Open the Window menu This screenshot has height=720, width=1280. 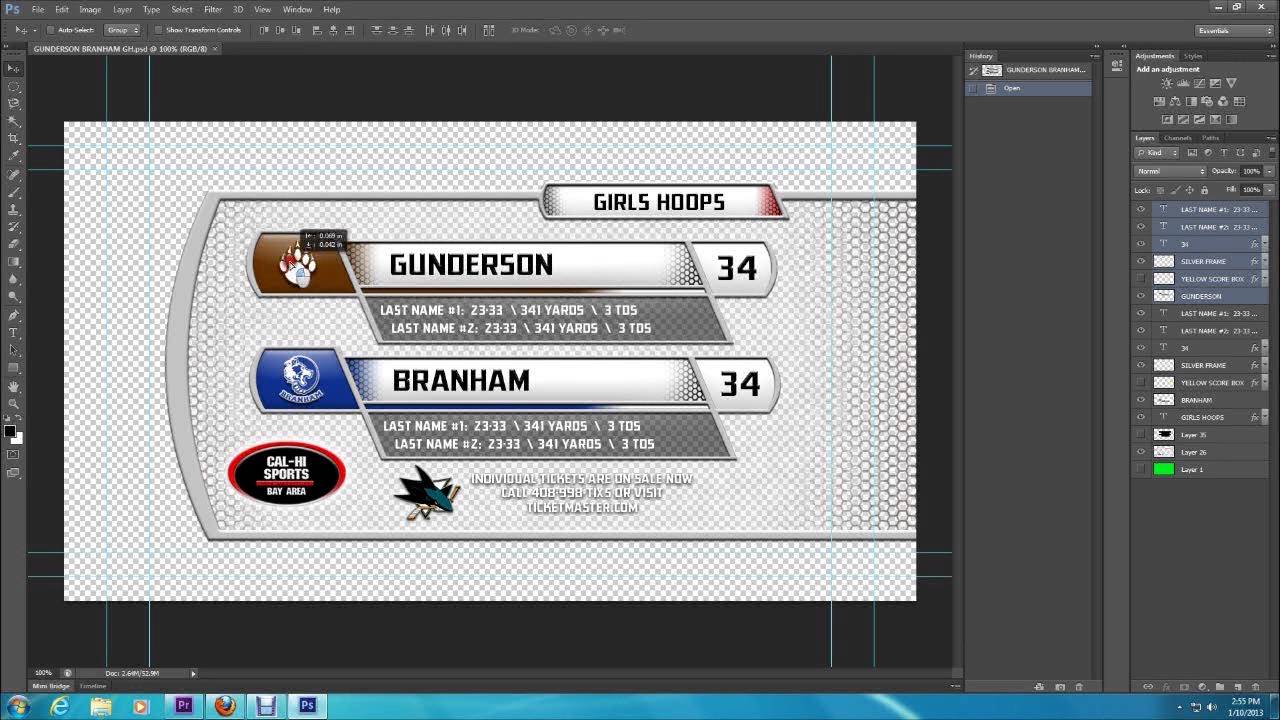click(297, 9)
